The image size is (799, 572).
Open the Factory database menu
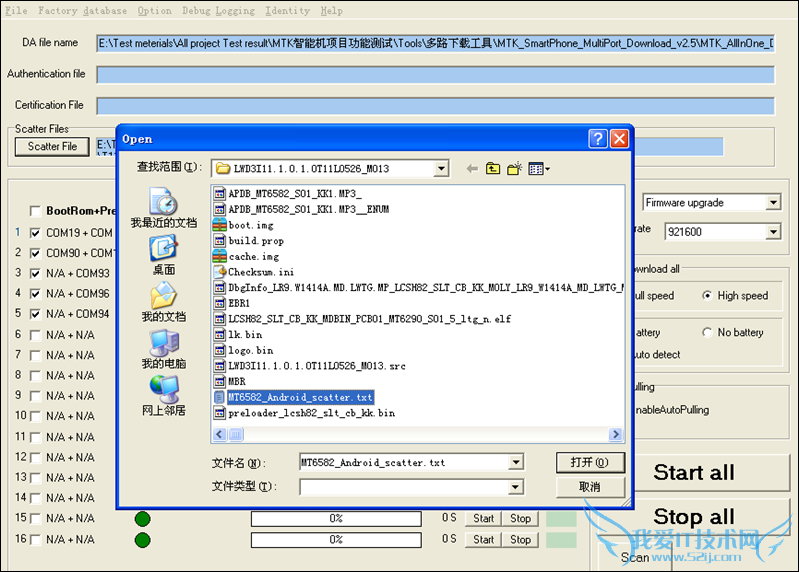tap(83, 11)
